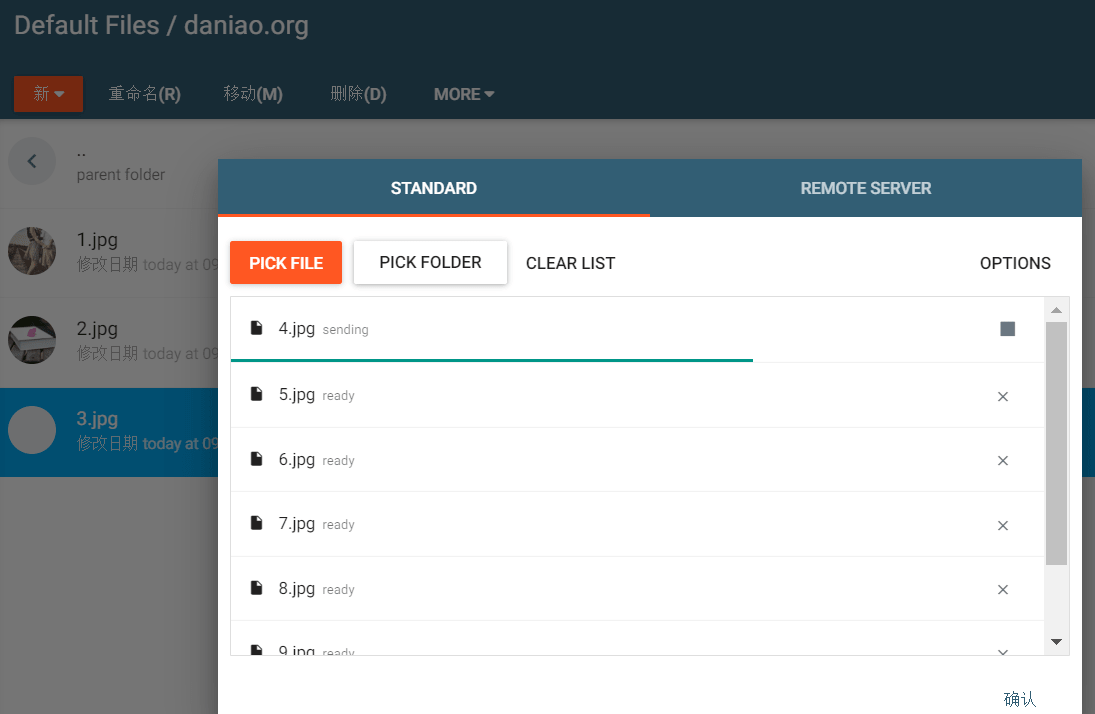Click the PICK FILE button
The image size is (1095, 714).
click(286, 263)
